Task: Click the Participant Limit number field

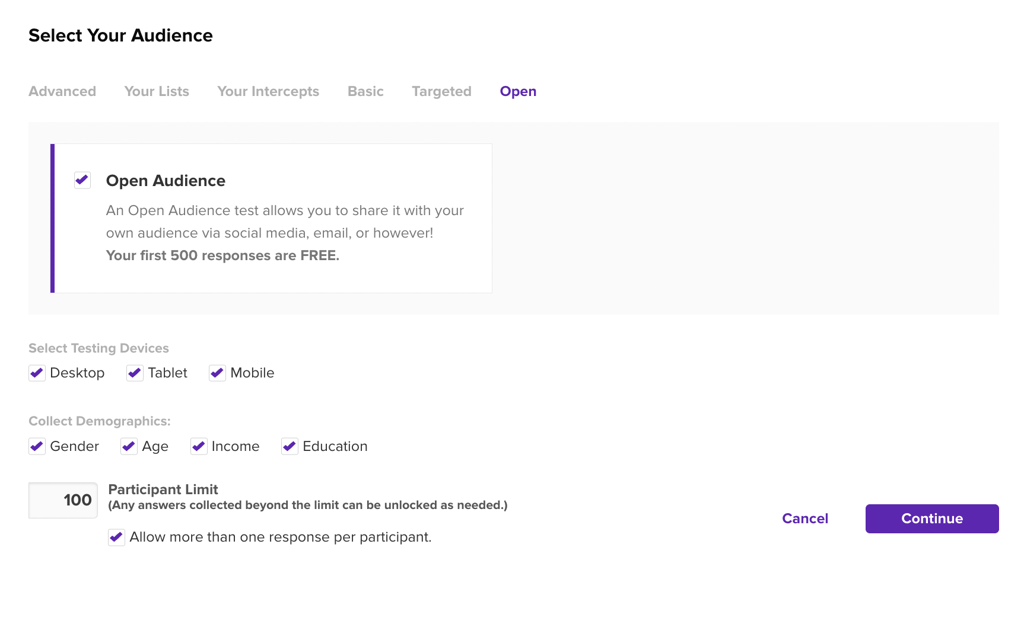Action: click(63, 500)
